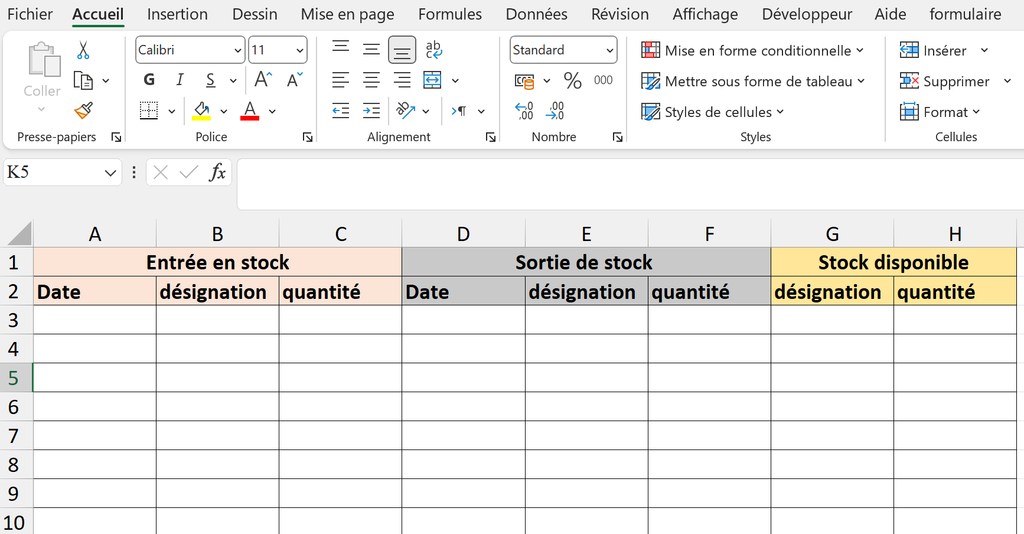
Task: Select the Entrée en stock merged cell
Action: pyautogui.click(x=217, y=262)
